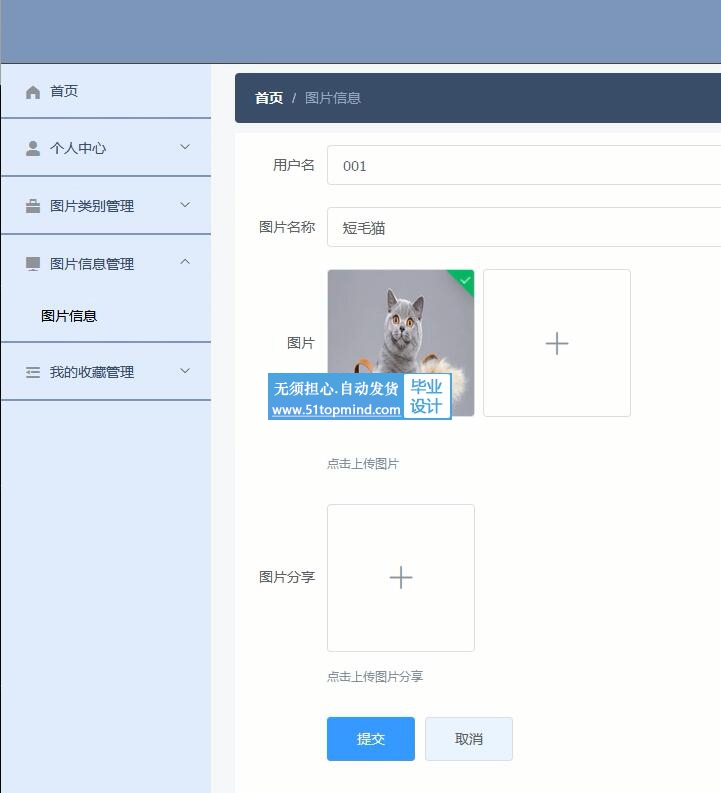Viewport: 721px width, 793px height.
Task: Expand the 图片类别管理 chevron
Action: 185,205
